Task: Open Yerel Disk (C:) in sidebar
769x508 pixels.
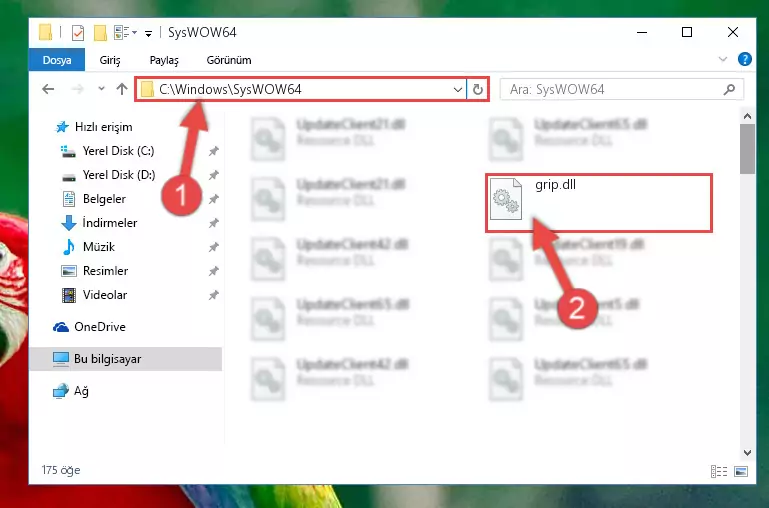Action: [118, 151]
